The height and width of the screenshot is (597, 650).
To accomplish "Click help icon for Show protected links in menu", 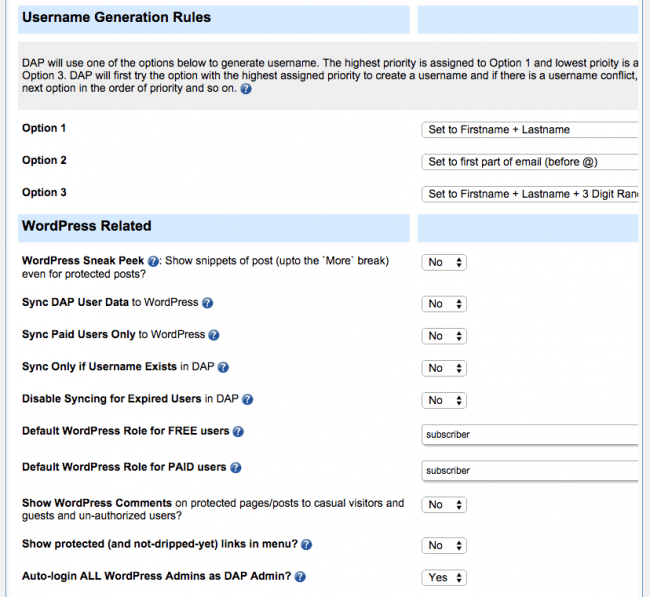I will pos(306,545).
